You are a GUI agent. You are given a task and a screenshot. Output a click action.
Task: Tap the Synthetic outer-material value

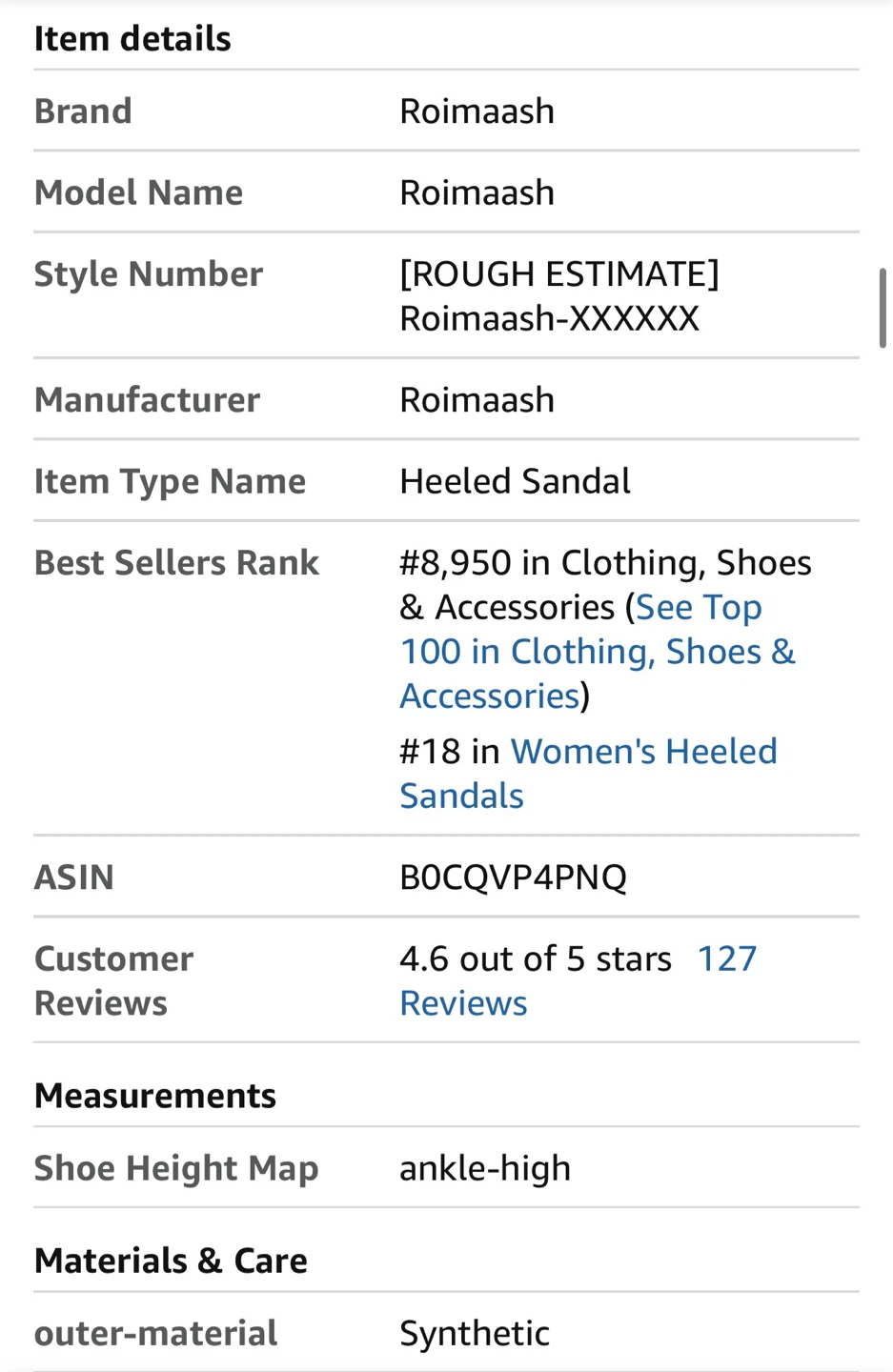[474, 1333]
